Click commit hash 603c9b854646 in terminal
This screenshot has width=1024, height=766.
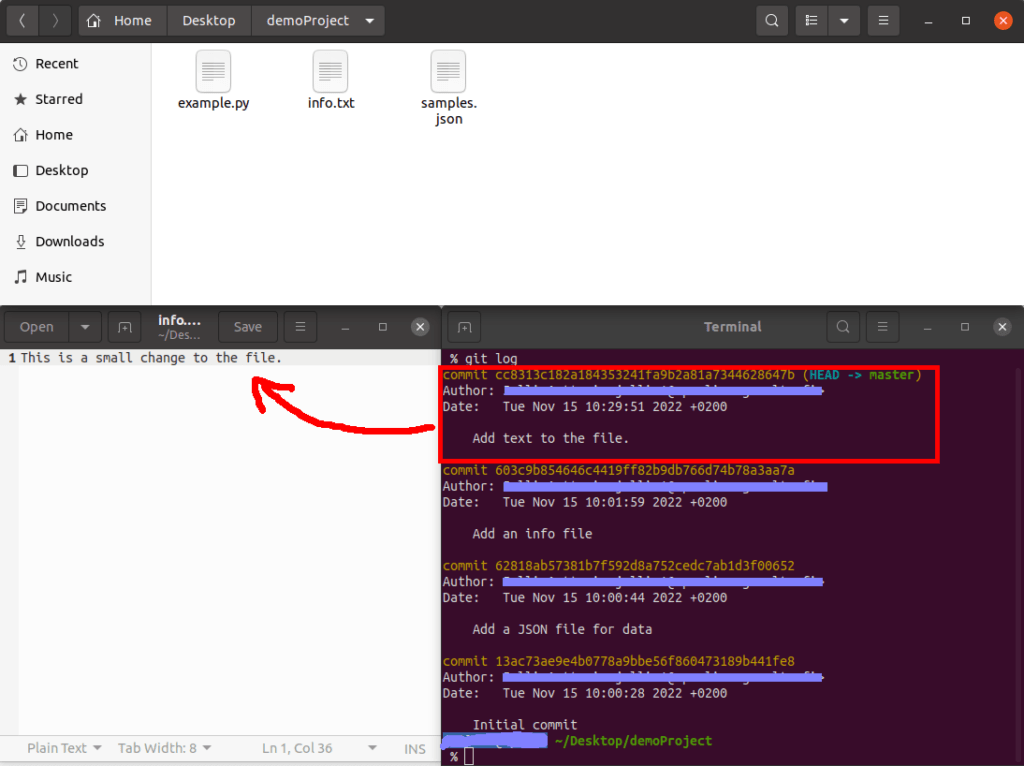tap(645, 470)
